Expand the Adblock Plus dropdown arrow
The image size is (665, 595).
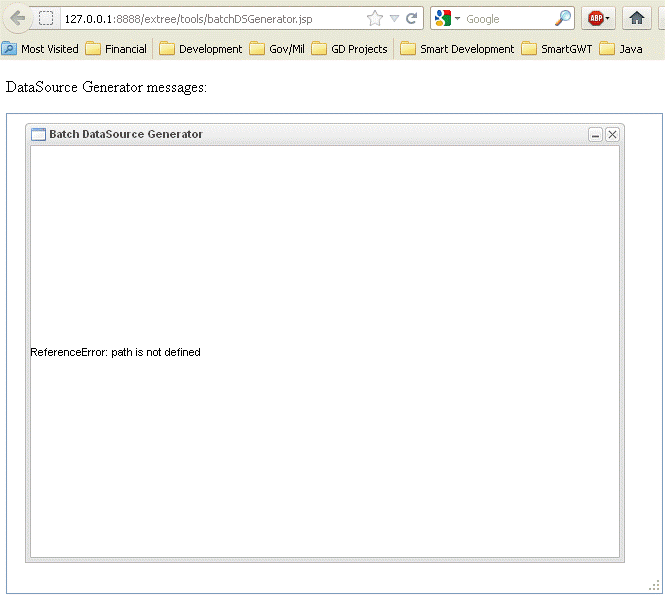(607, 18)
